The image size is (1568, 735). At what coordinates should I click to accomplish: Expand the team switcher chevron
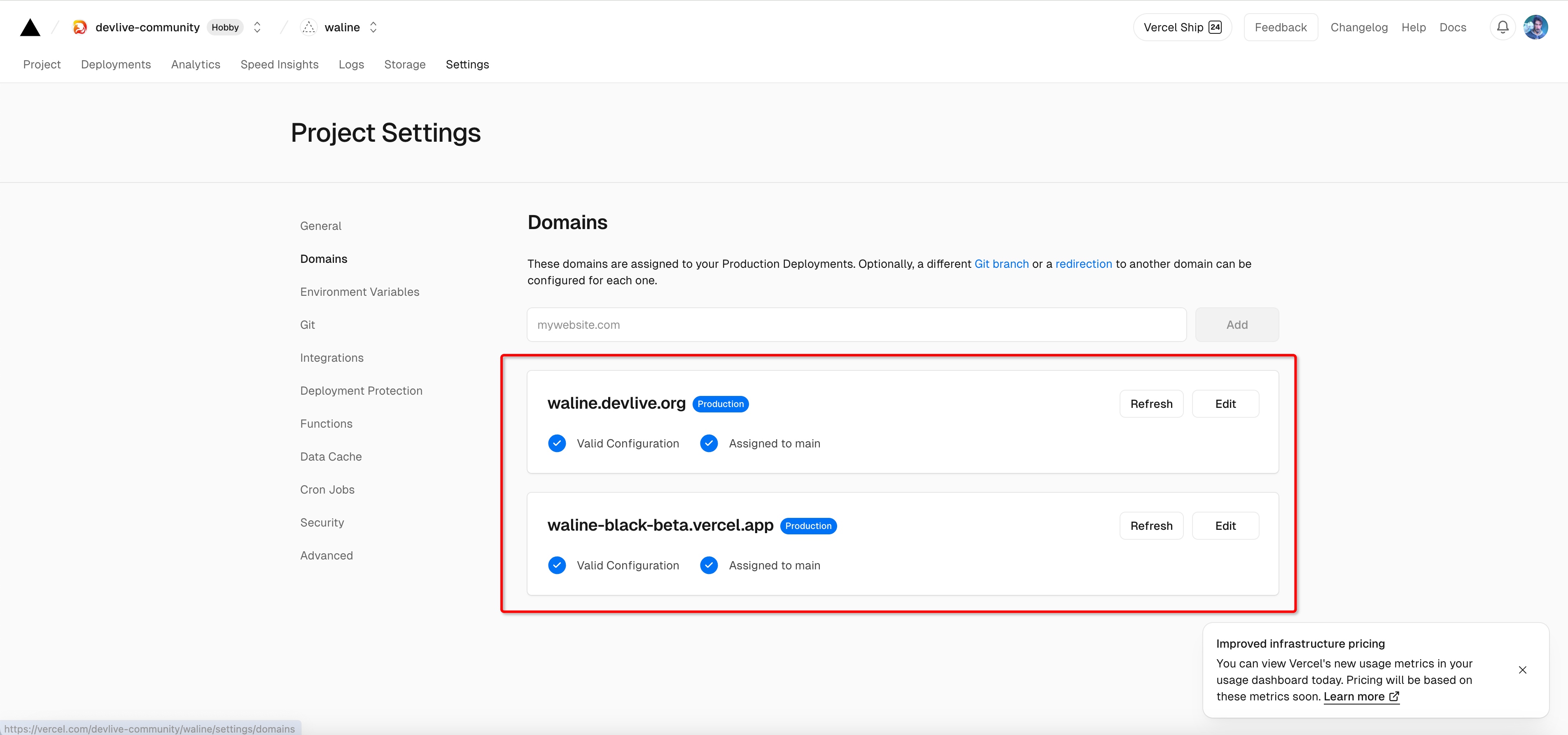(257, 28)
